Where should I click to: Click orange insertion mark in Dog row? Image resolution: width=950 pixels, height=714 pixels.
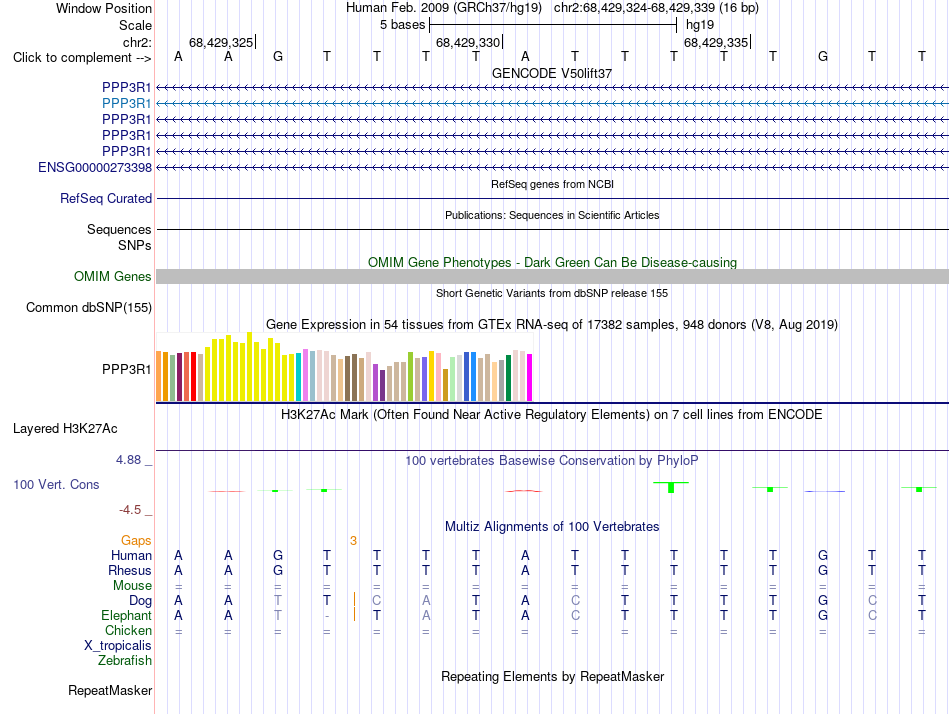coord(354,599)
